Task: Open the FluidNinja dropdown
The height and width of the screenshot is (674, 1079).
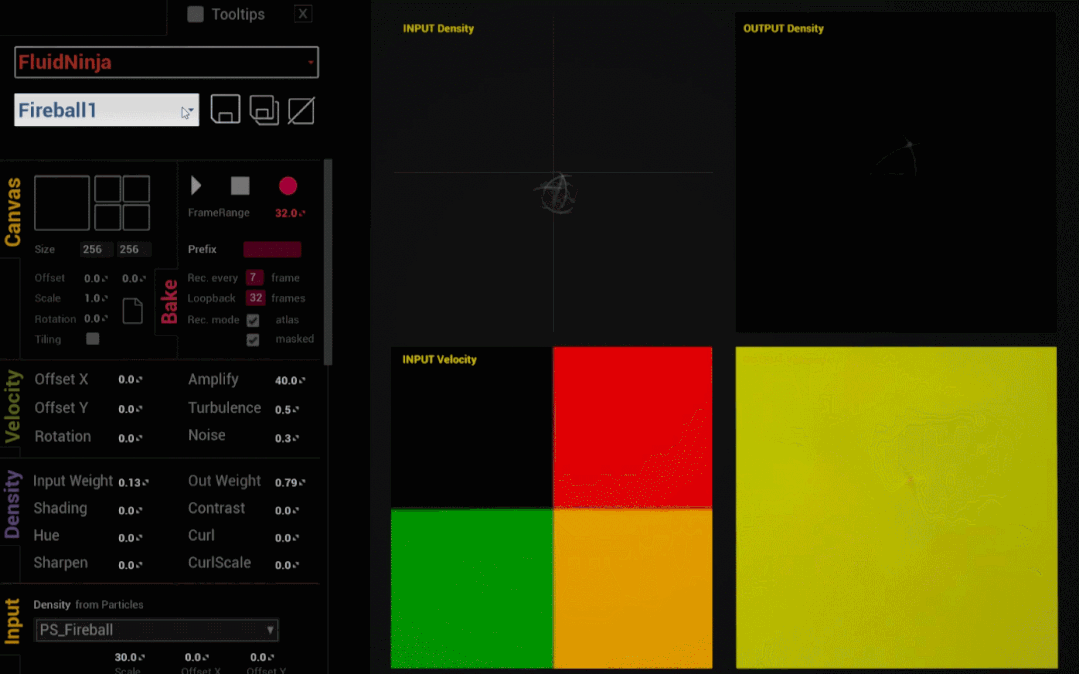Action: [x=166, y=62]
